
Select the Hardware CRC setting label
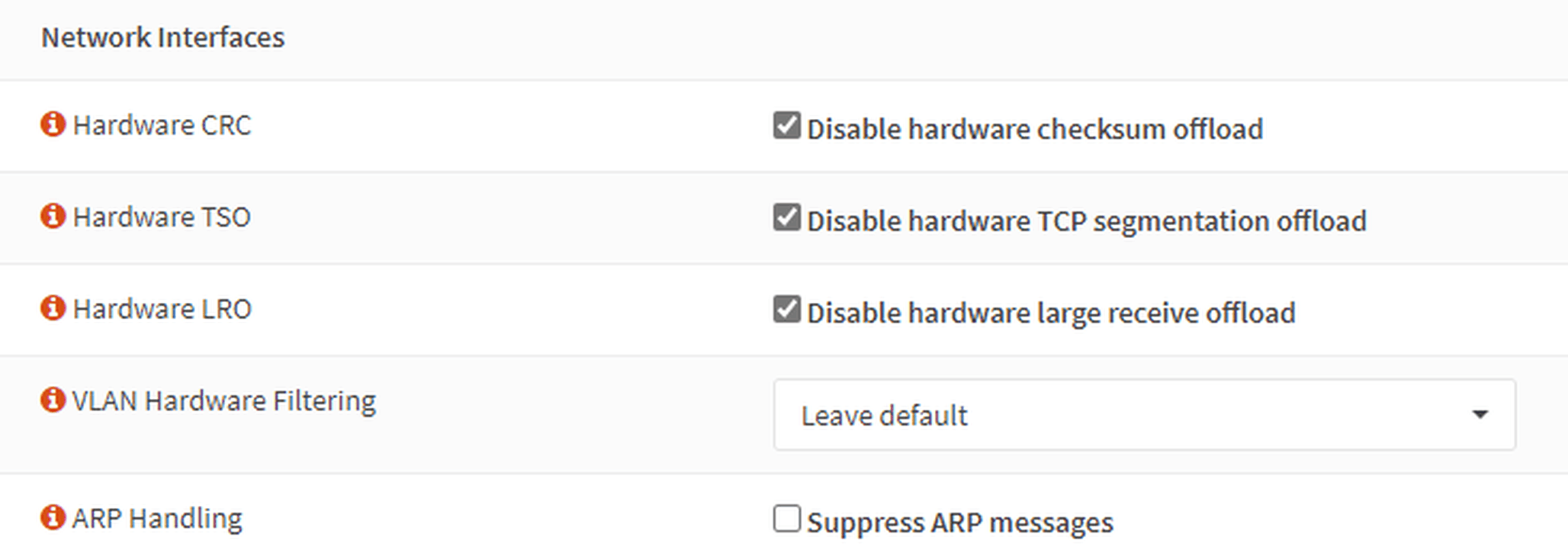[x=162, y=125]
